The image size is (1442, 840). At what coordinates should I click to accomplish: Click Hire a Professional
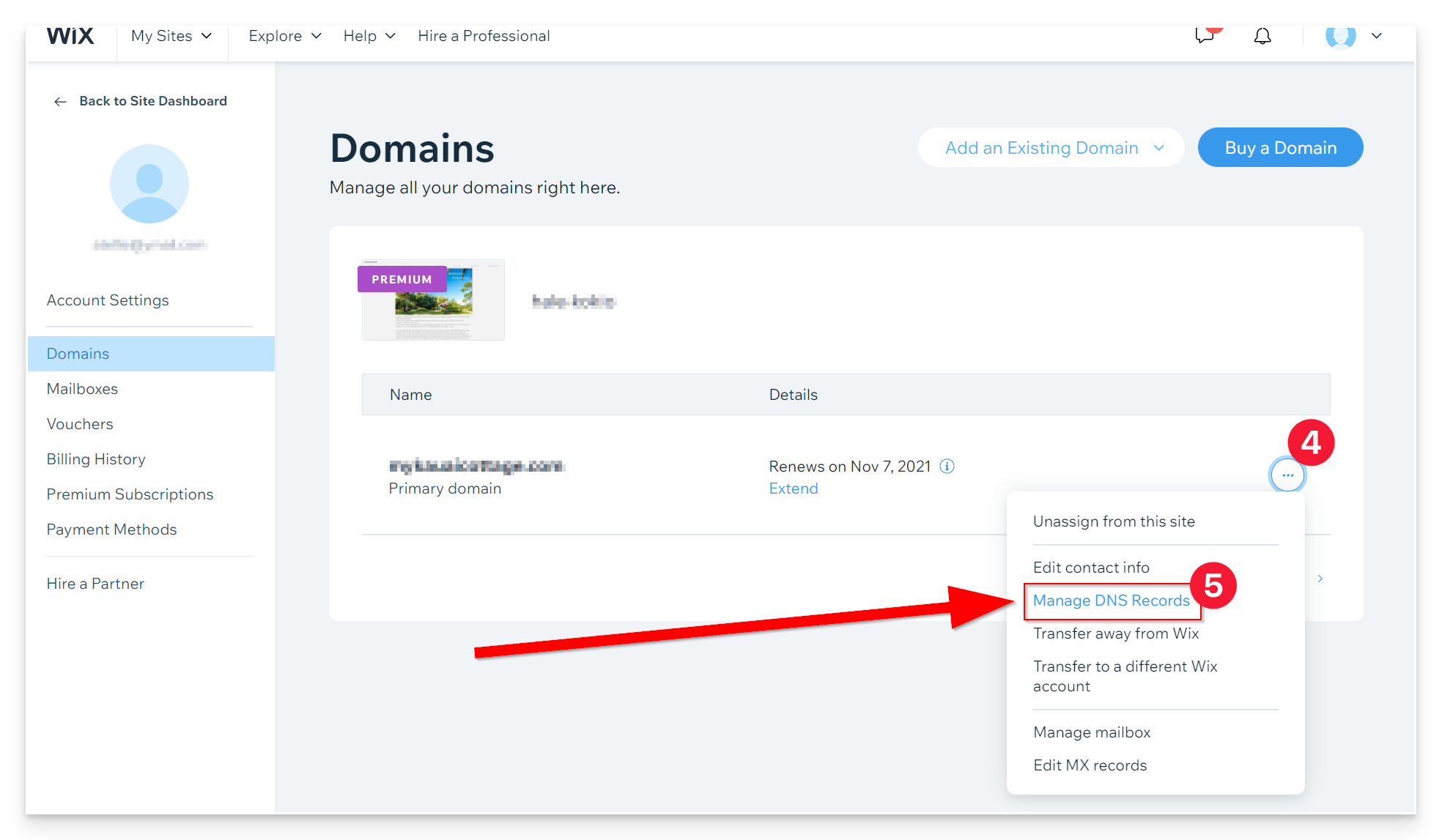(484, 36)
